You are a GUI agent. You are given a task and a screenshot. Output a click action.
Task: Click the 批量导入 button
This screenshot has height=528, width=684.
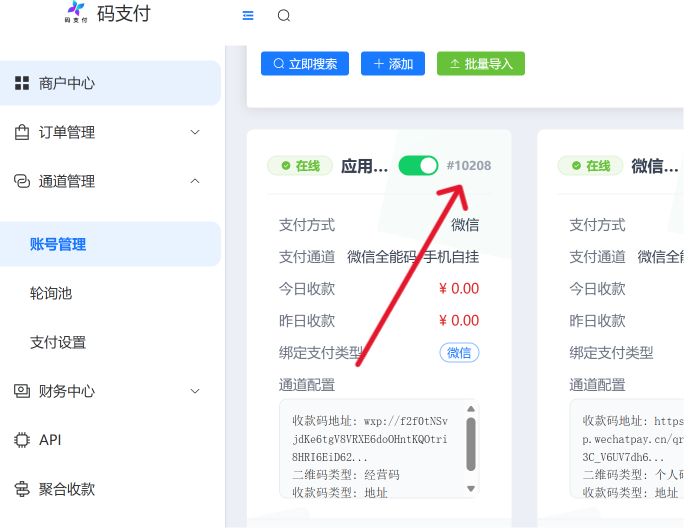point(481,64)
